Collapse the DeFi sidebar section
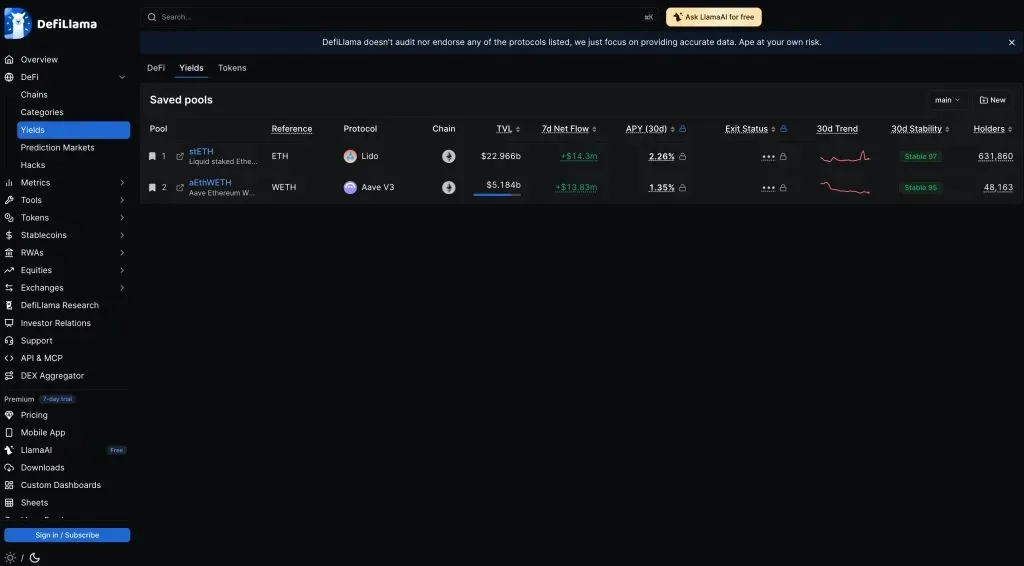Viewport: 1024px width, 566px height. 122,77
